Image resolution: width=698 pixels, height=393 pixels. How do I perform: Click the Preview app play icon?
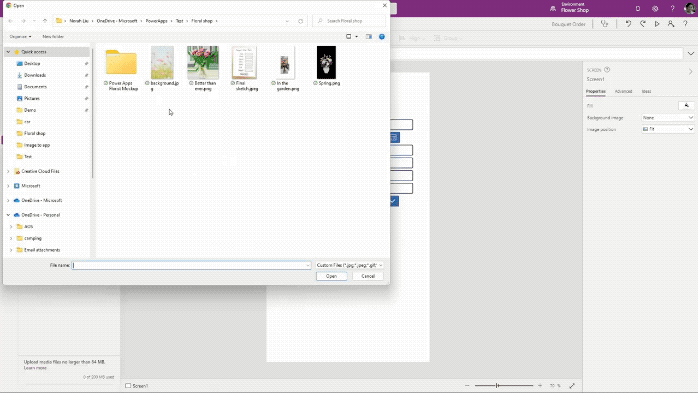click(657, 24)
